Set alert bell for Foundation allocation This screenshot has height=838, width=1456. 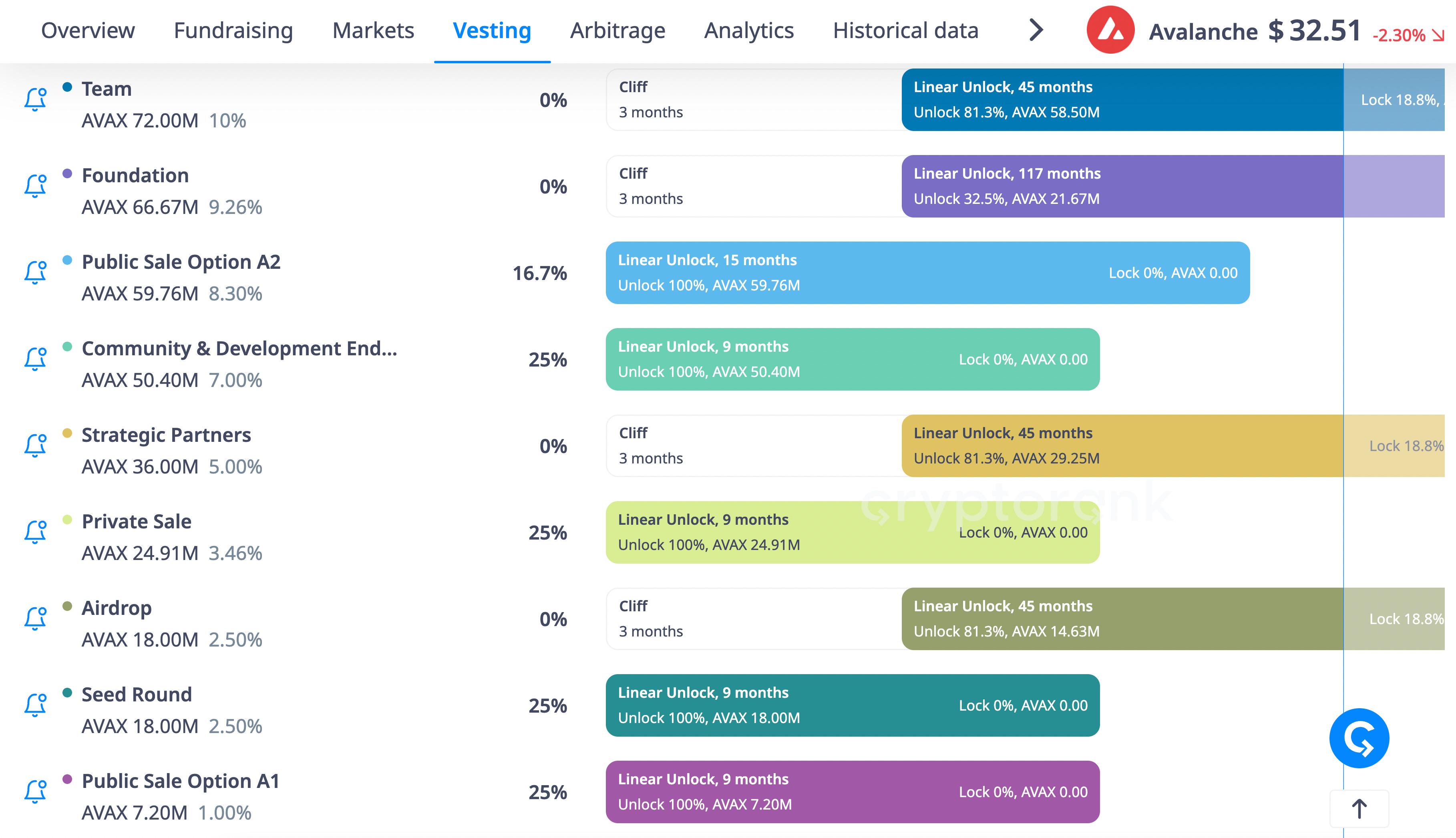click(x=35, y=186)
